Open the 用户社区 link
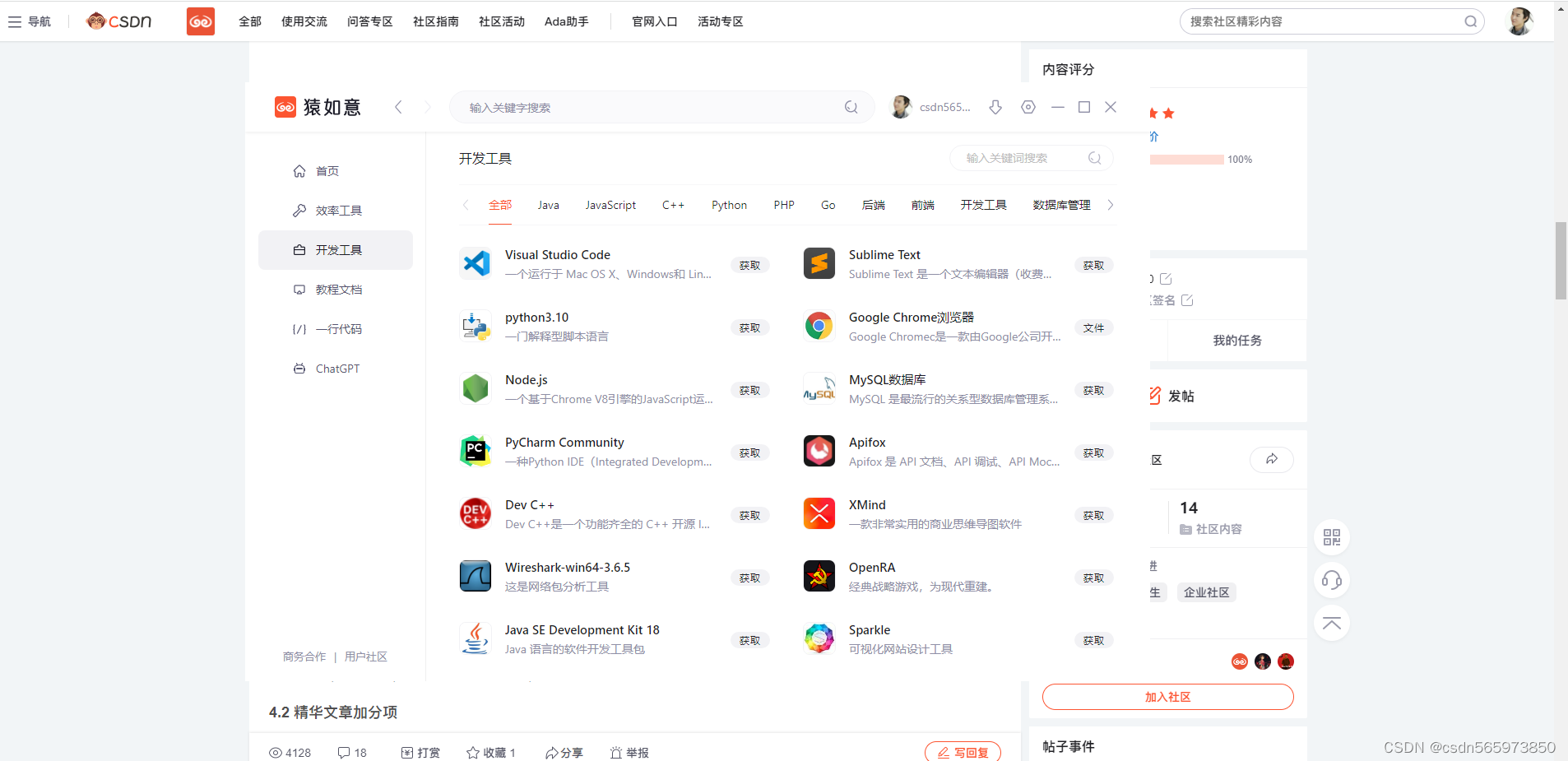Image resolution: width=1568 pixels, height=761 pixels. click(x=366, y=657)
